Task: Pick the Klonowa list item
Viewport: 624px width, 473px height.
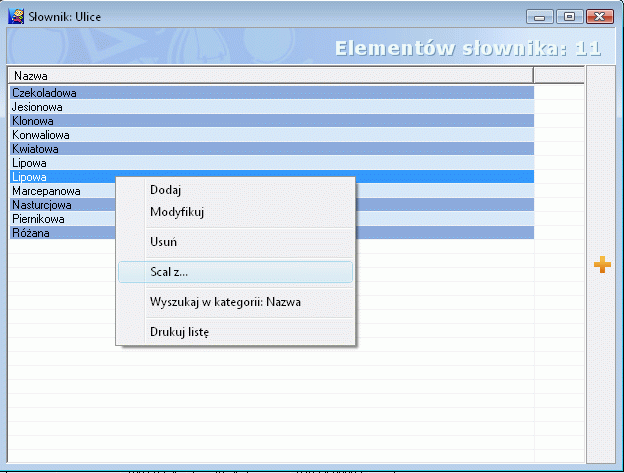Action: [x=272, y=121]
